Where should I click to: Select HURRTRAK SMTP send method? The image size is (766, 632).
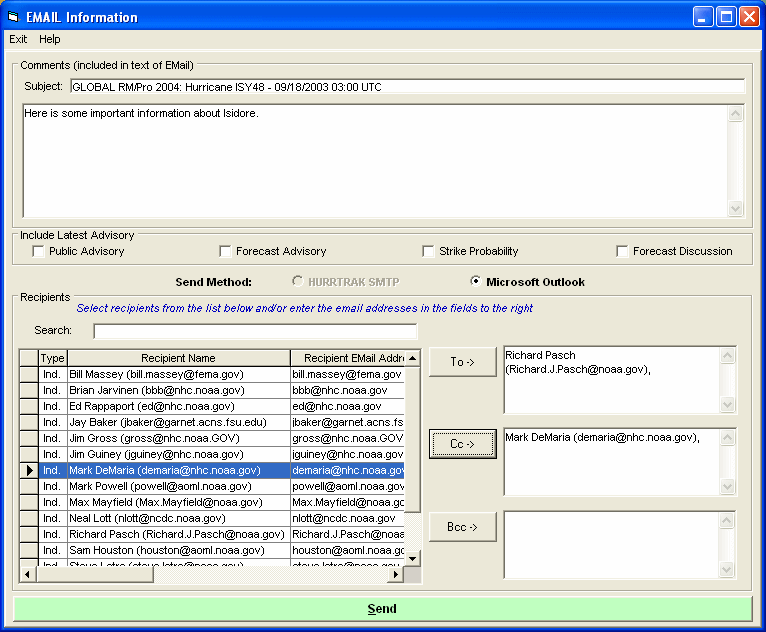[297, 281]
